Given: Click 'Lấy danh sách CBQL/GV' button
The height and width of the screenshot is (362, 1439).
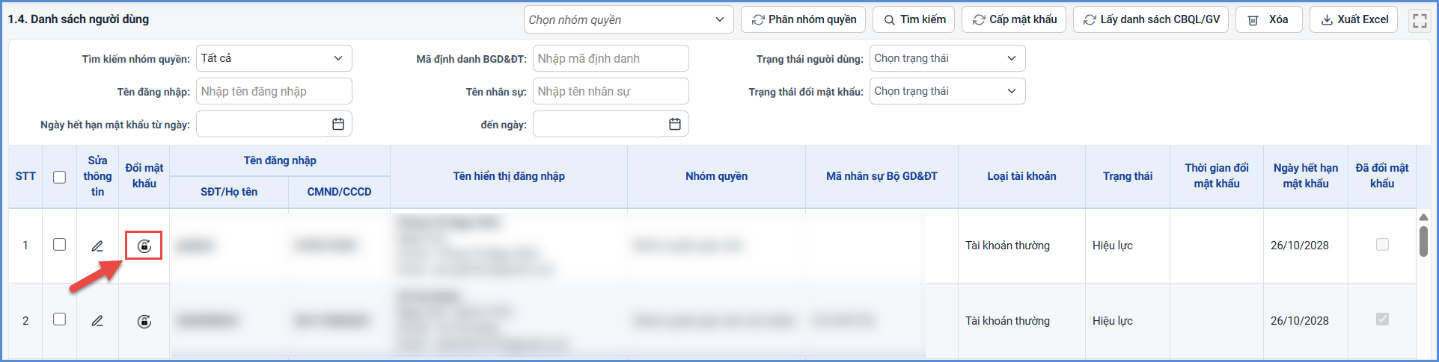Looking at the screenshot, I should pos(1151,20).
